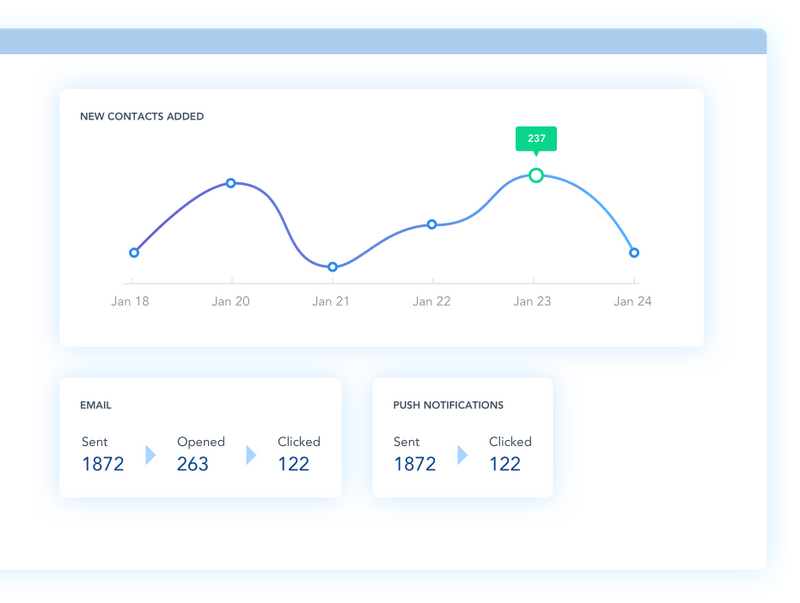The image size is (800, 603).
Task: Select the green highlighted Jan 23 data point
Action: pyautogui.click(x=536, y=175)
